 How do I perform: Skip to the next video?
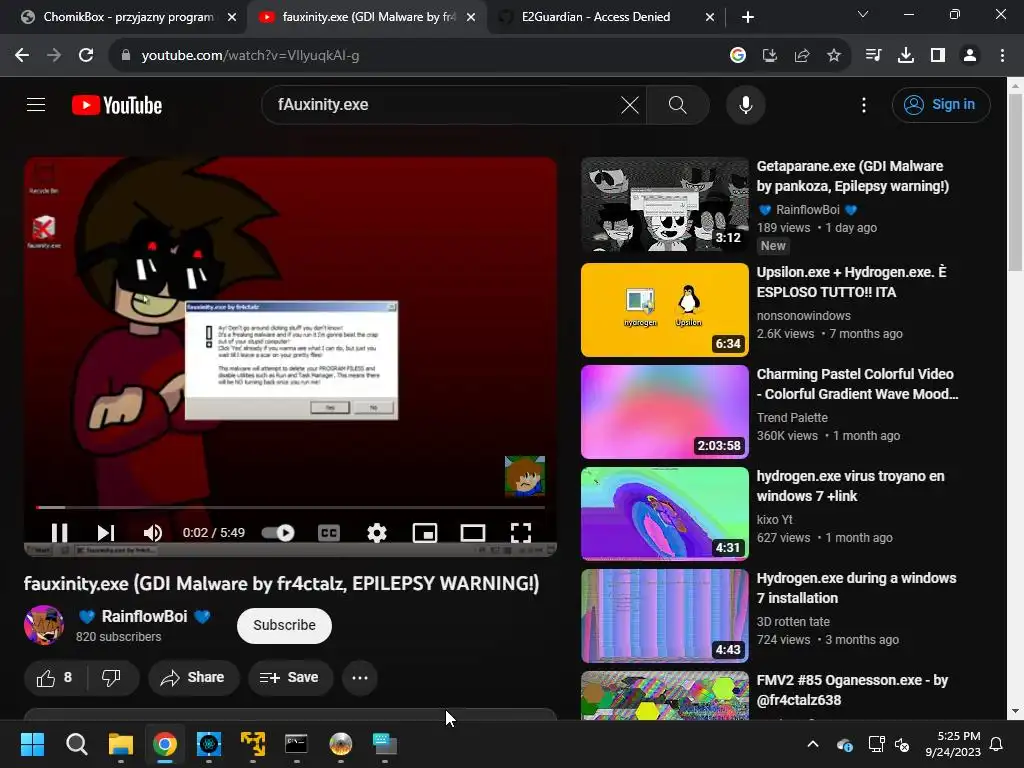coord(106,533)
